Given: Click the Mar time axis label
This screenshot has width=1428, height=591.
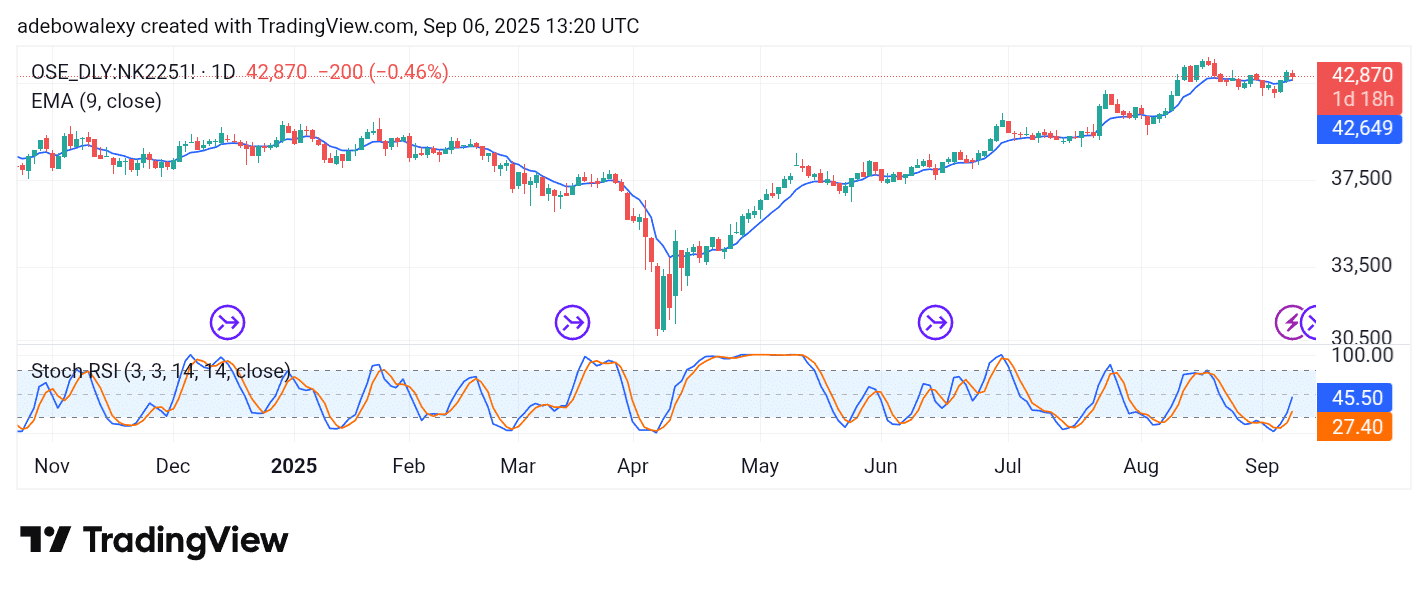Looking at the screenshot, I should pyautogui.click(x=517, y=466).
